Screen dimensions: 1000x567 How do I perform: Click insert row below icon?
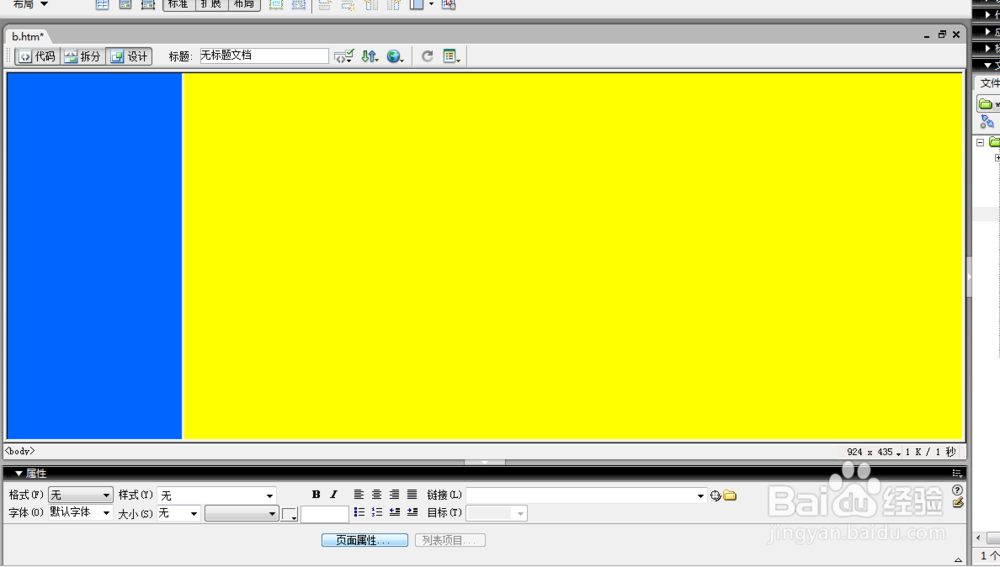tap(348, 4)
